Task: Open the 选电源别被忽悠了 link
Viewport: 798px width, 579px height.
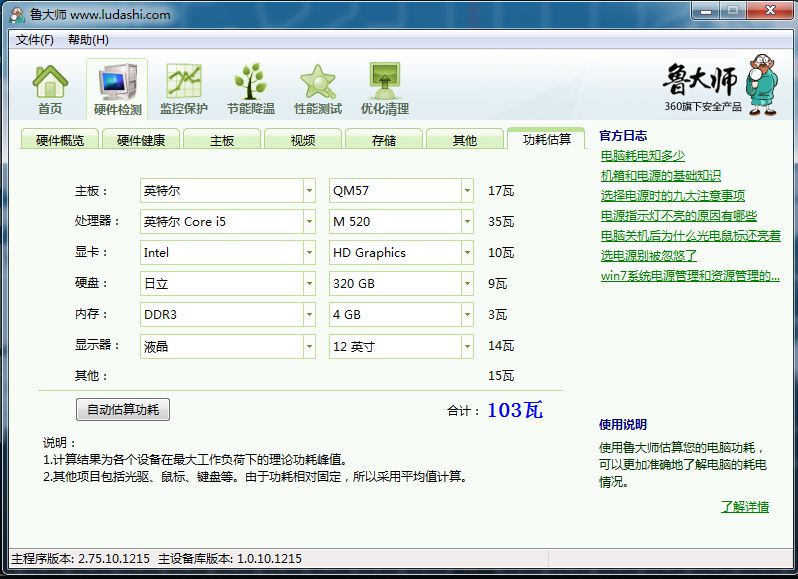Action: tap(649, 255)
